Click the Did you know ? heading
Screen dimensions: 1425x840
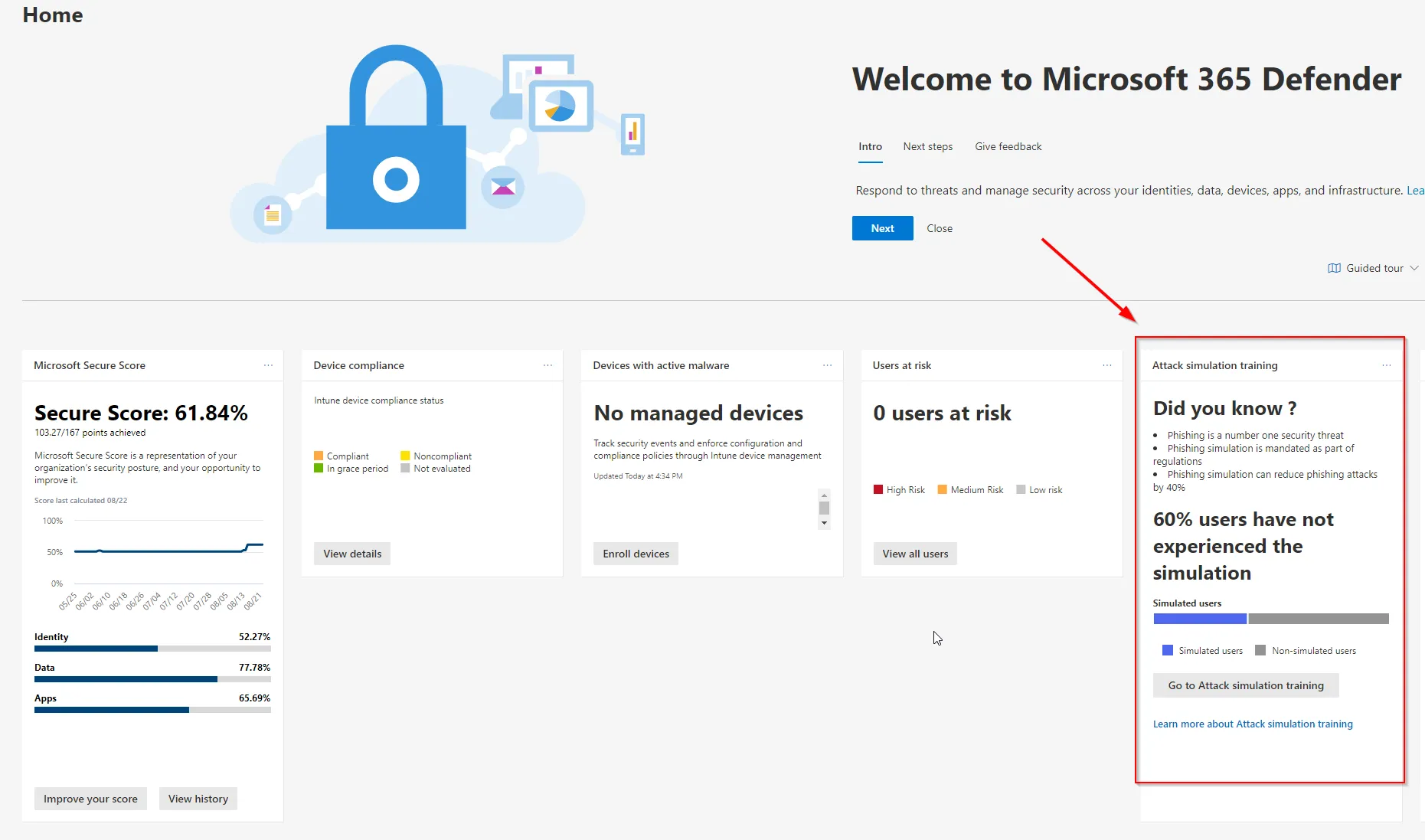[1224, 408]
